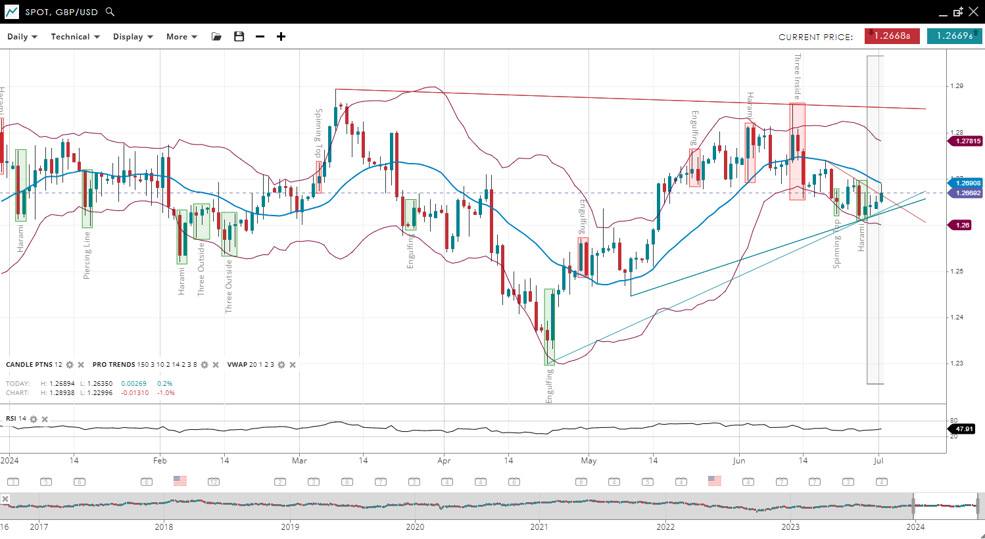Screen dimensions: 985x539
Task: Click the US flag event marker near February
Action: pos(180,481)
